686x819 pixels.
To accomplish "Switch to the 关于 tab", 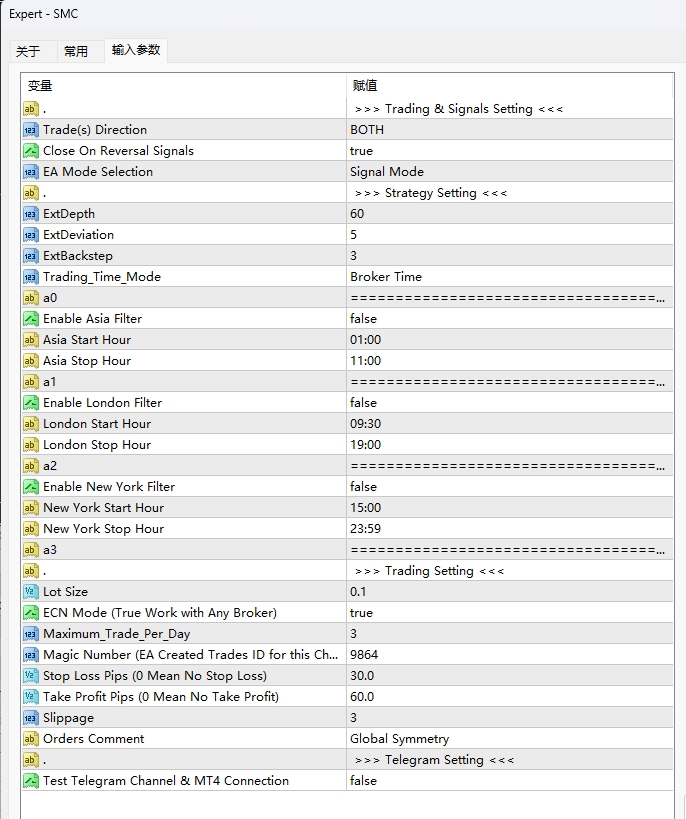I will click(28, 51).
